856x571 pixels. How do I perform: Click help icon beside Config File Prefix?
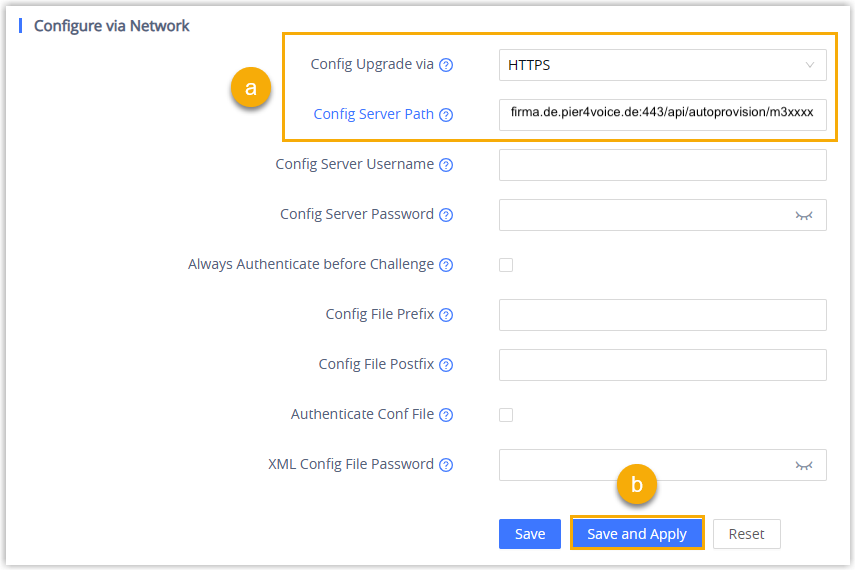coord(446,315)
